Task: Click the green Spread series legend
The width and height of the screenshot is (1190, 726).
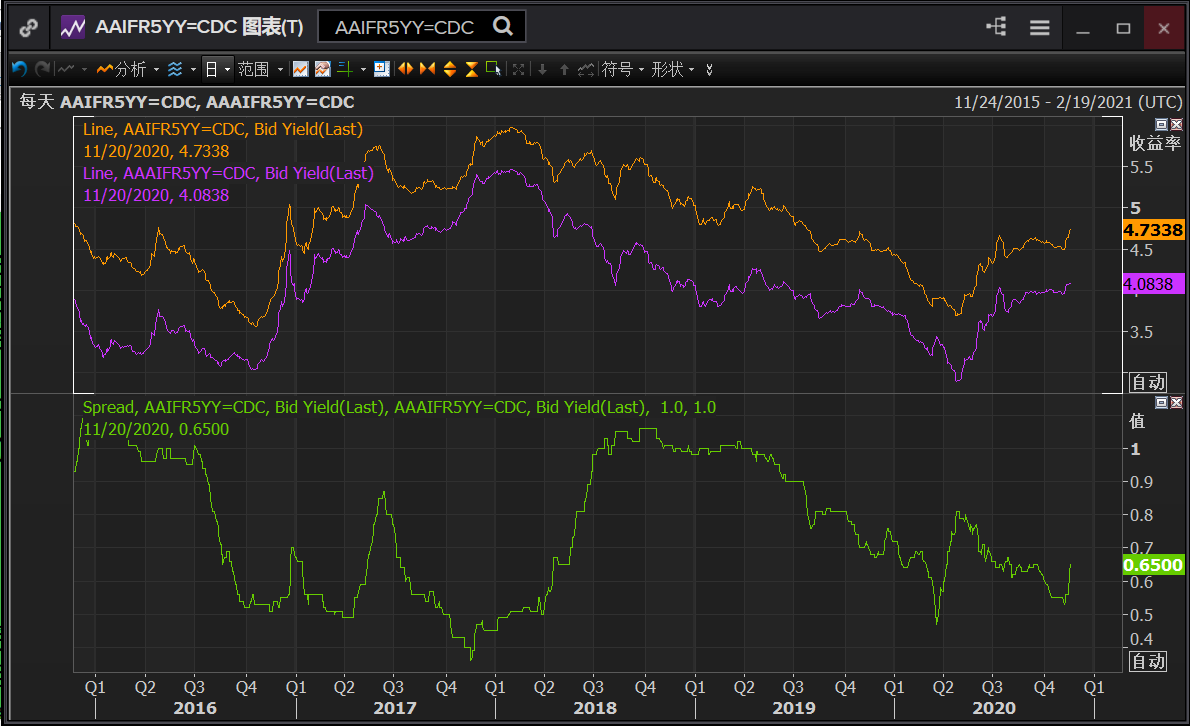Action: tap(399, 407)
